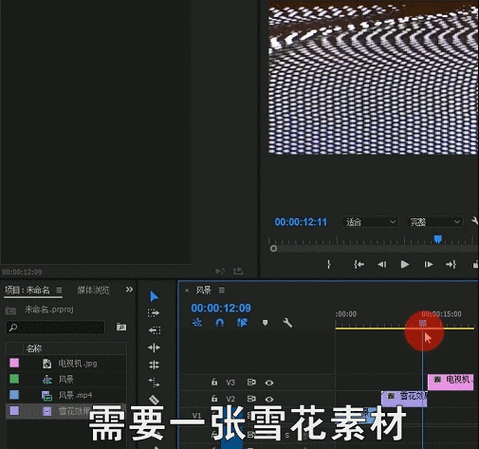Click the Add Marker icon in timeline

pyautogui.click(x=265, y=323)
